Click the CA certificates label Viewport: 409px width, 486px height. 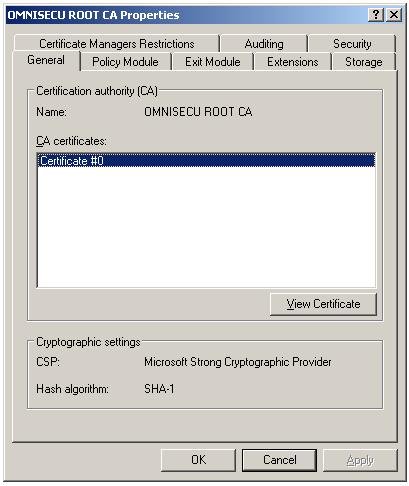[71, 141]
